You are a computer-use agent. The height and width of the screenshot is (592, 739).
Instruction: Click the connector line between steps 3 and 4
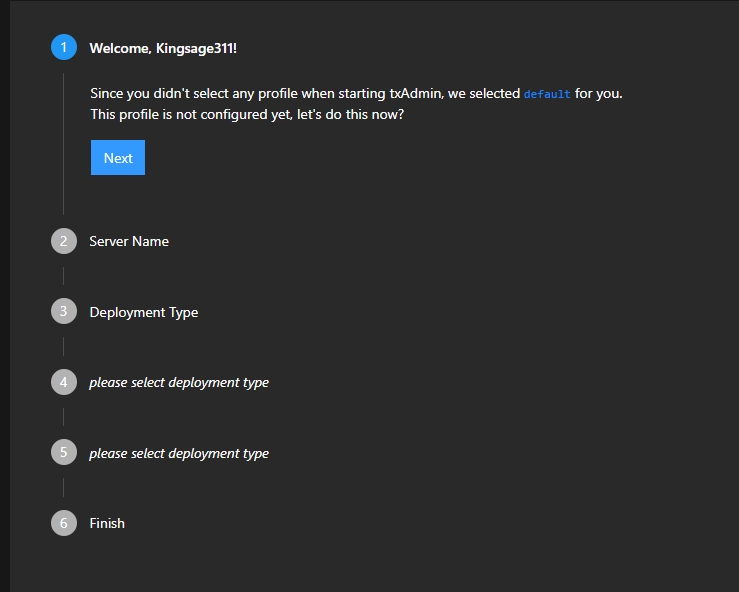click(63, 347)
